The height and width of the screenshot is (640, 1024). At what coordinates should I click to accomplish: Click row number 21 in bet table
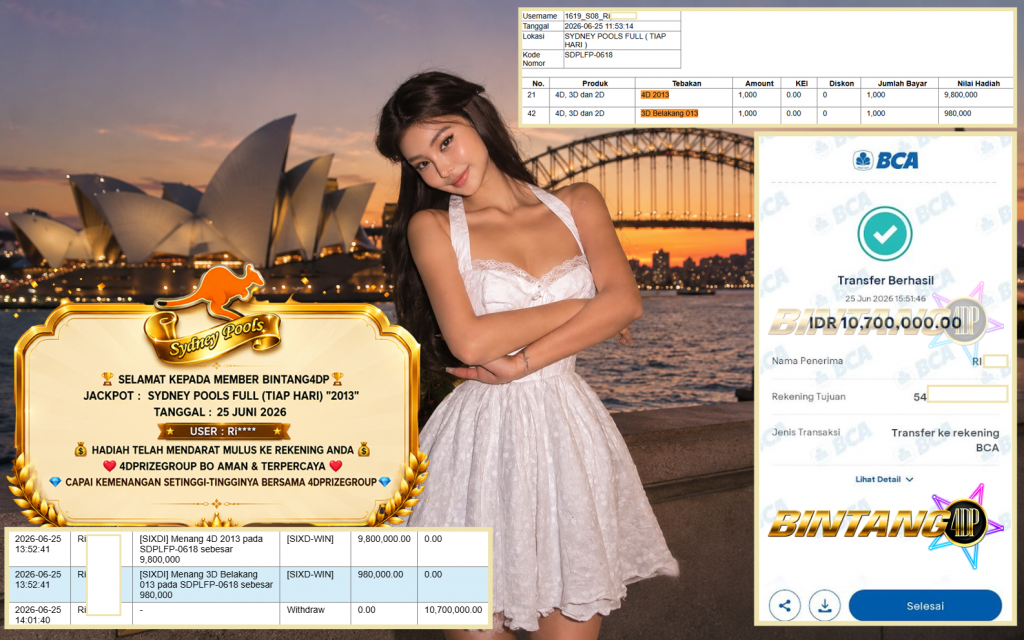point(532,95)
